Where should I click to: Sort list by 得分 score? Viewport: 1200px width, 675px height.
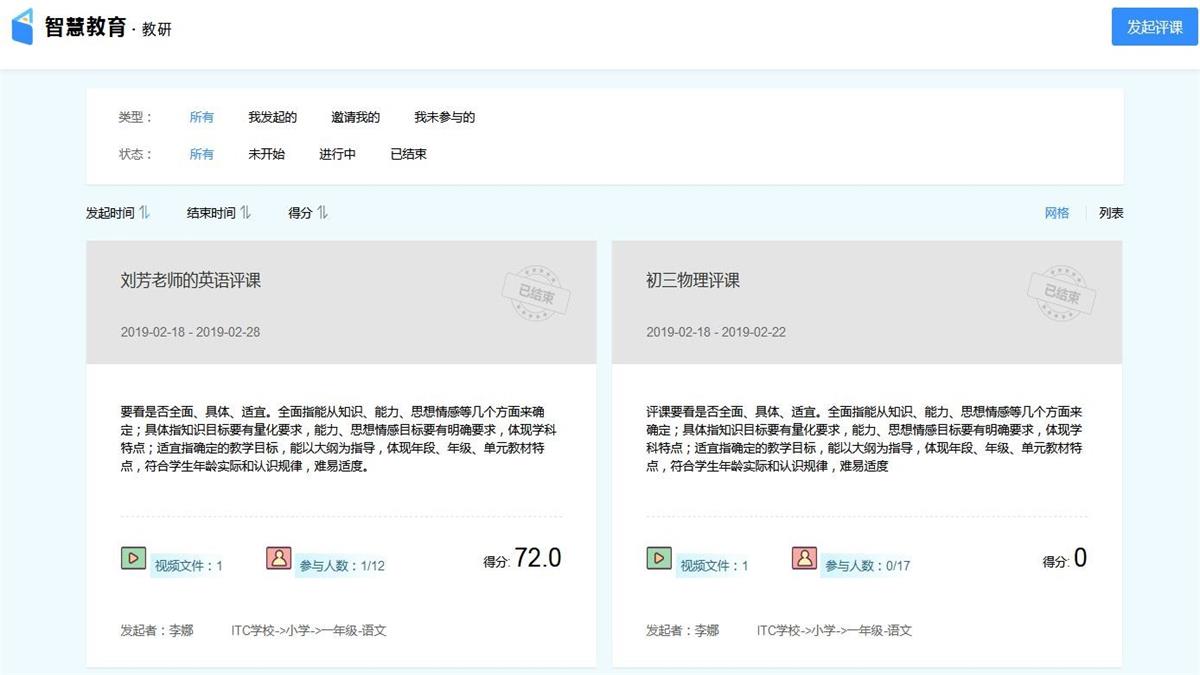322,213
